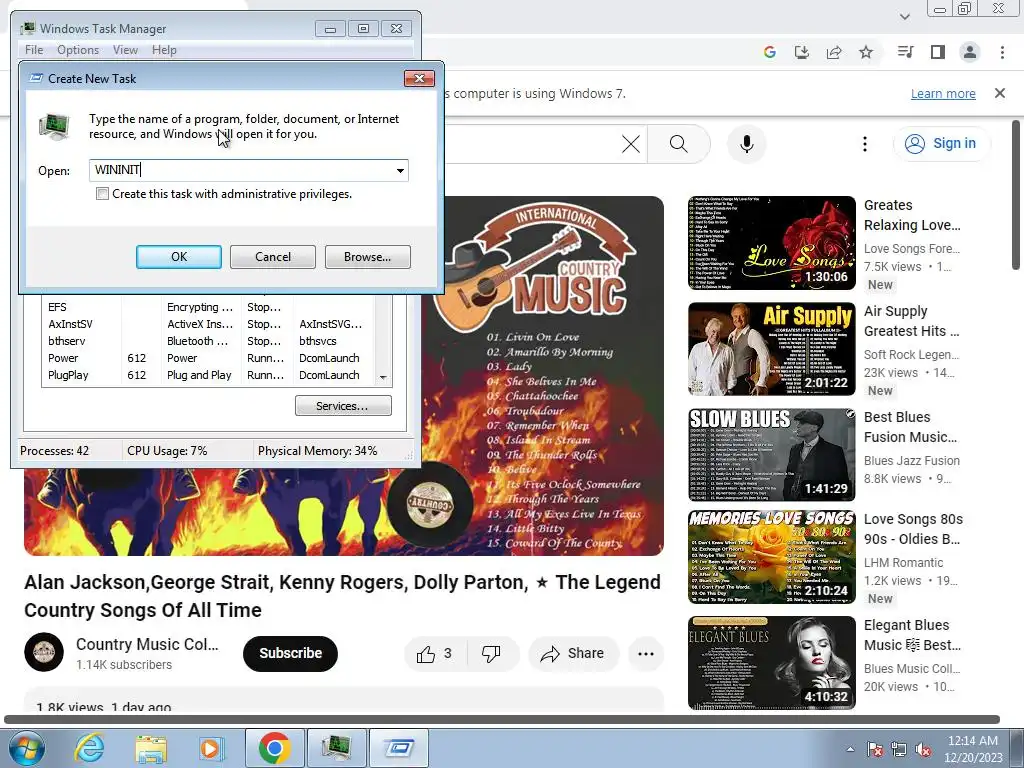
Task: Select the bthserv service row
Action: [x=208, y=341]
